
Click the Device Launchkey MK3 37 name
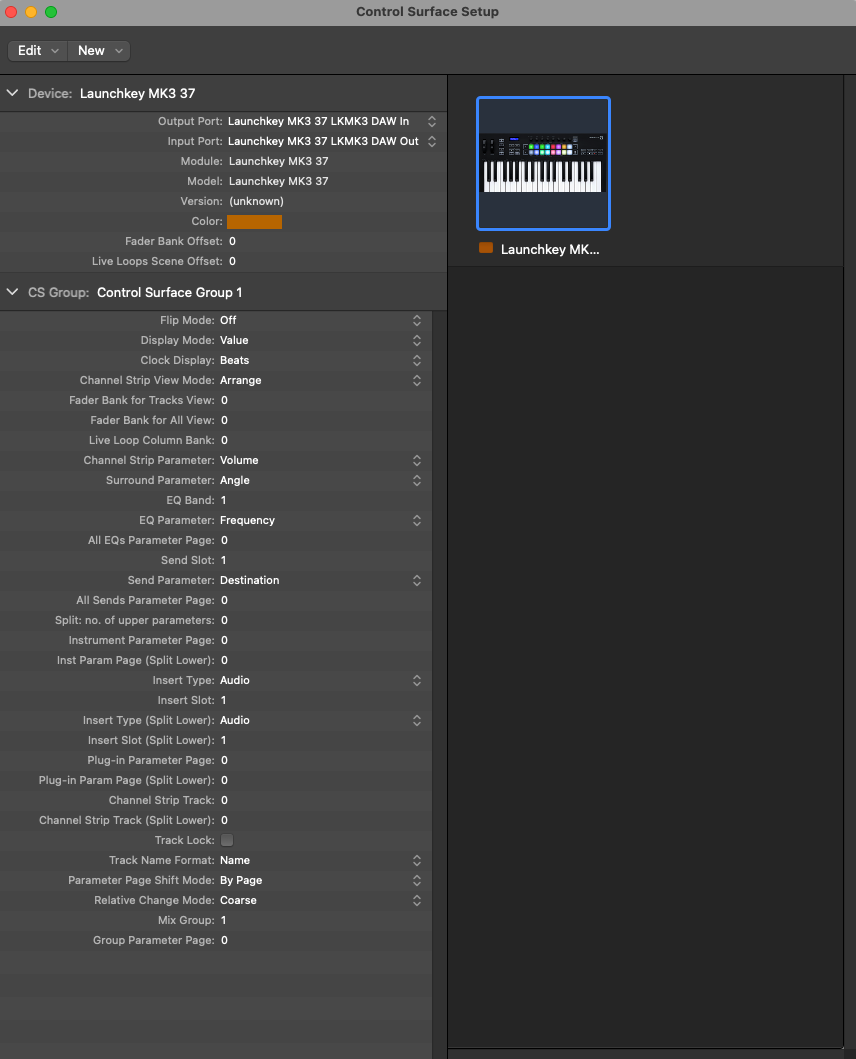138,93
